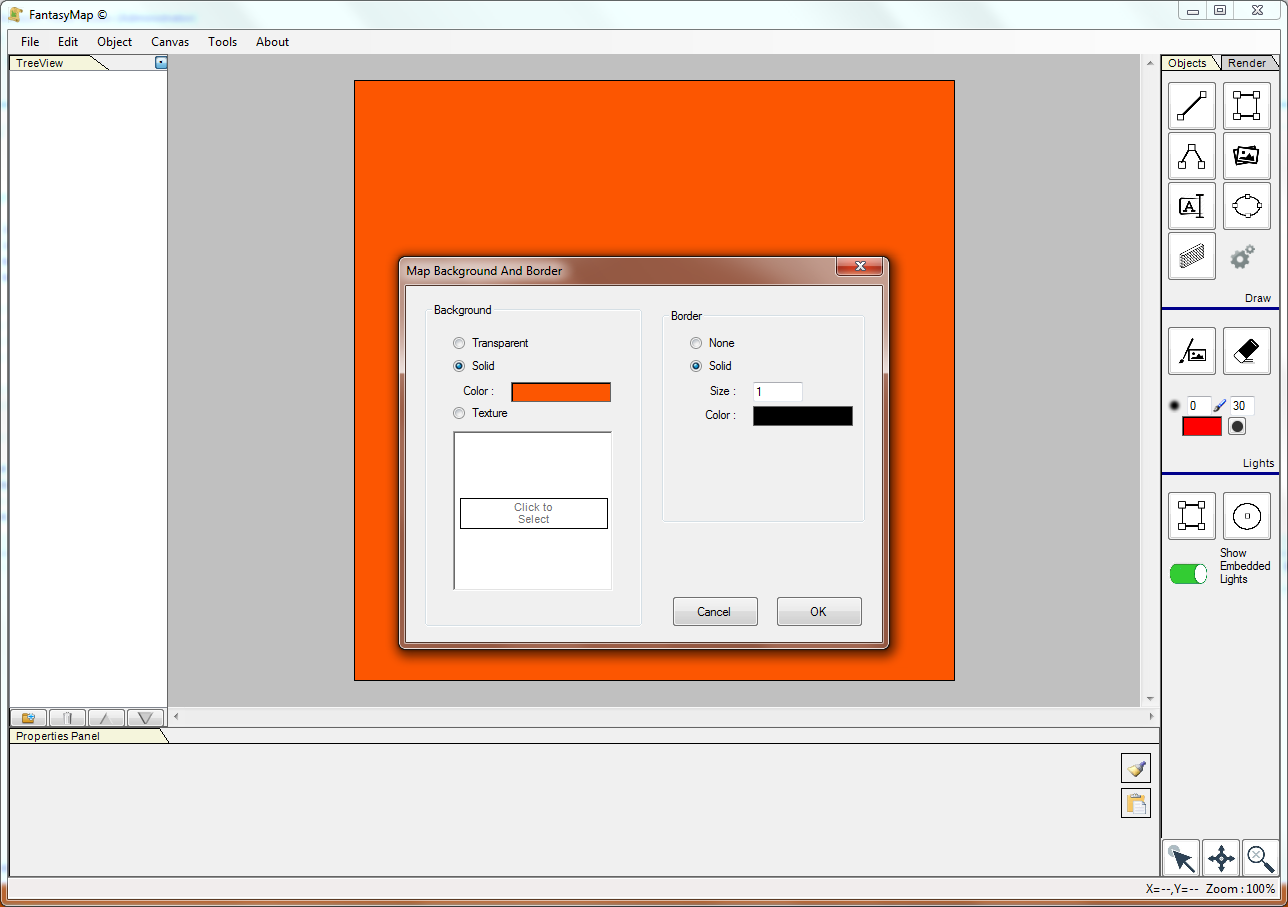The image size is (1288, 907).
Task: Select the hatched wall tool
Action: click(x=1192, y=256)
